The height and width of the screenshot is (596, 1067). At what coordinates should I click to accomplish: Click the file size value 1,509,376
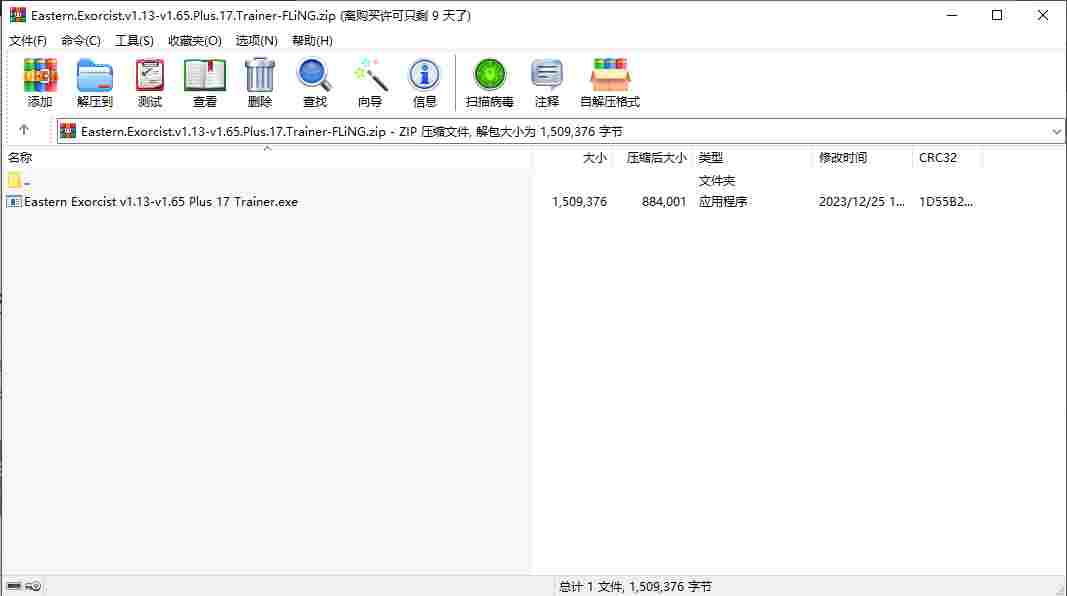click(x=579, y=202)
